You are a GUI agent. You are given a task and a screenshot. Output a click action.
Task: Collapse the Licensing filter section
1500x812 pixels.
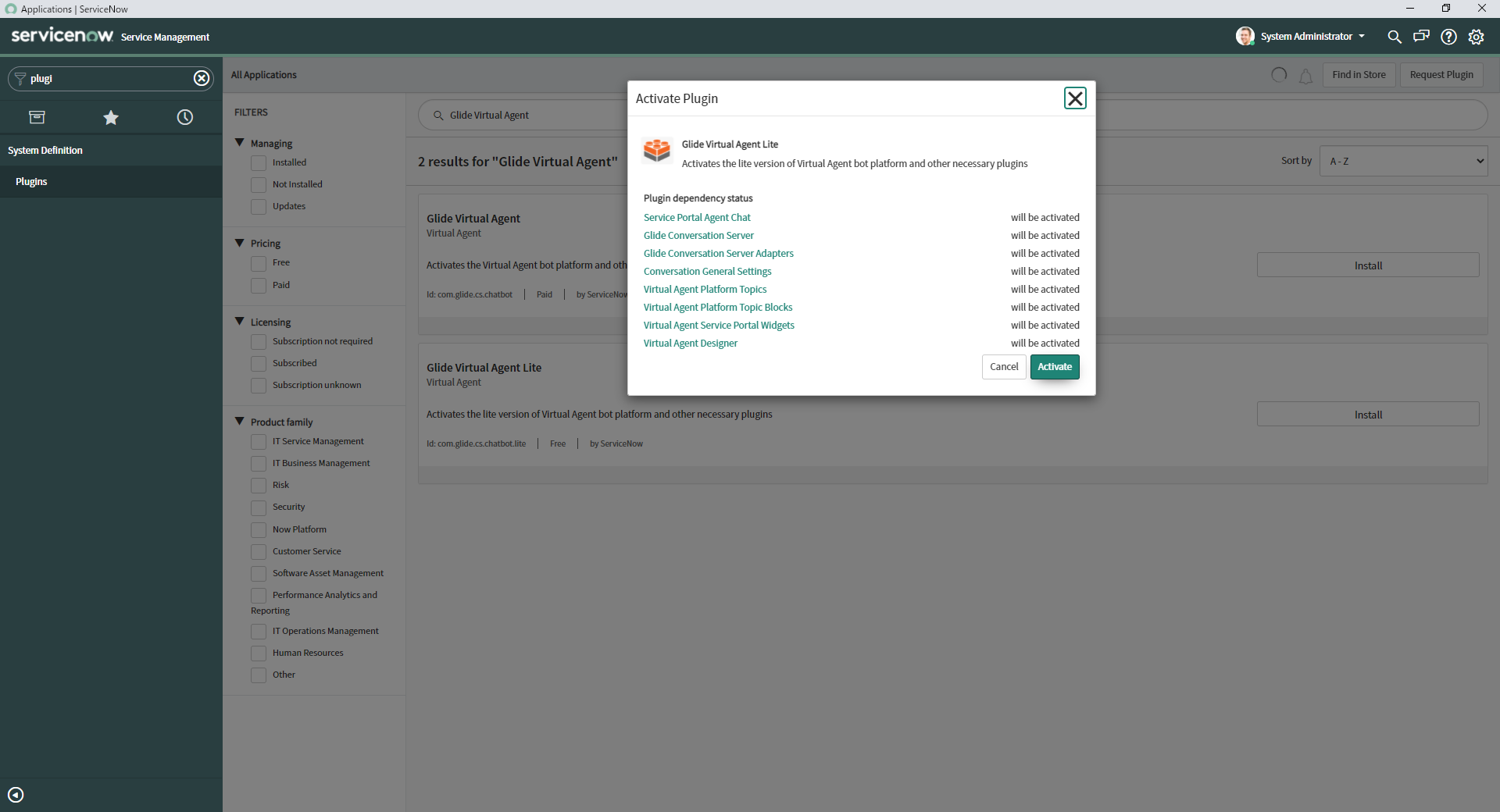pos(240,322)
